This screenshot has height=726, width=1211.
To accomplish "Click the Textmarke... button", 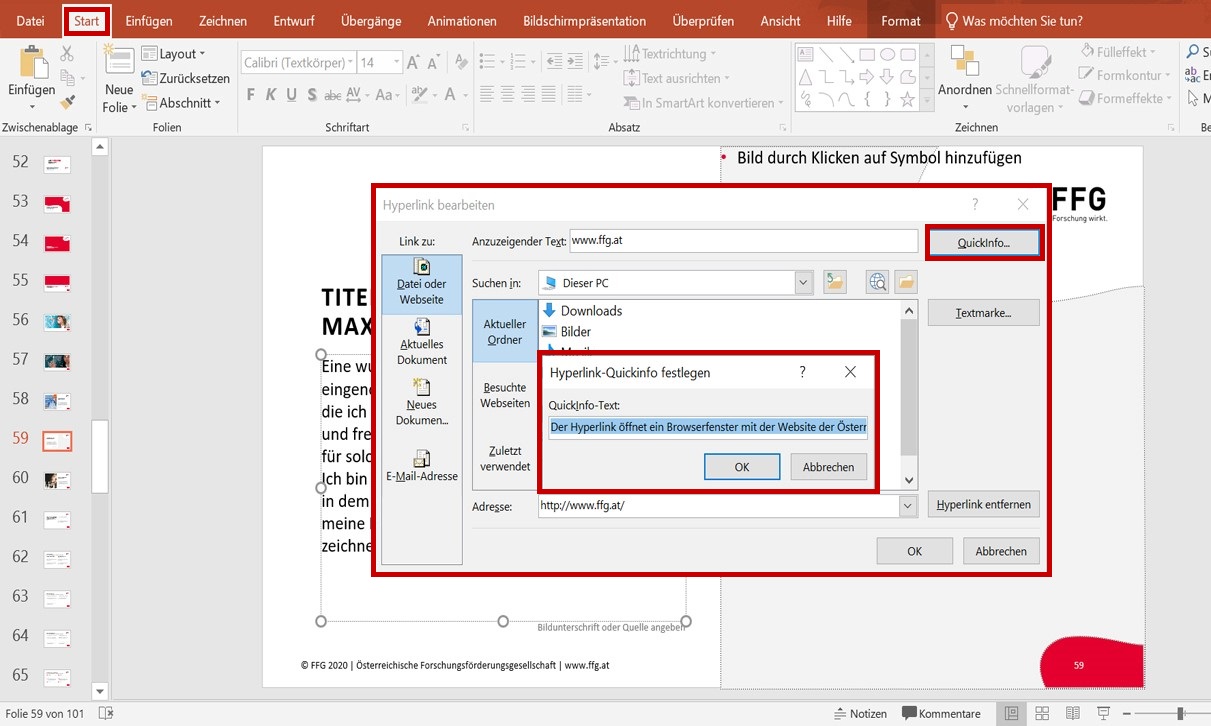I will pos(984,313).
